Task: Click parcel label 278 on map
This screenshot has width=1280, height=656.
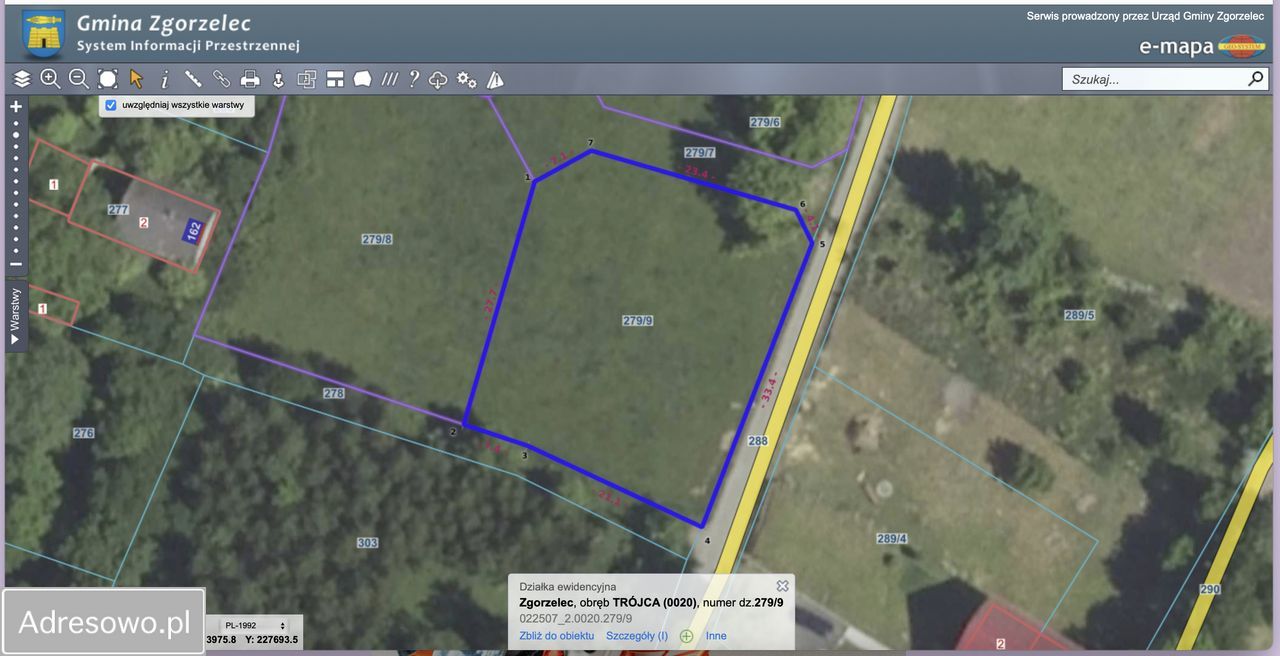Action: coord(334,393)
